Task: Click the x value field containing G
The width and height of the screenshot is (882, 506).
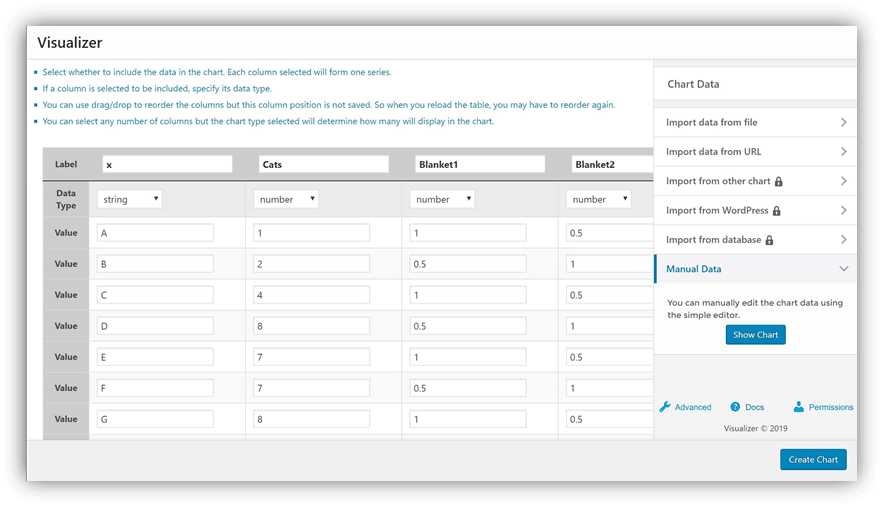Action: tap(155, 419)
